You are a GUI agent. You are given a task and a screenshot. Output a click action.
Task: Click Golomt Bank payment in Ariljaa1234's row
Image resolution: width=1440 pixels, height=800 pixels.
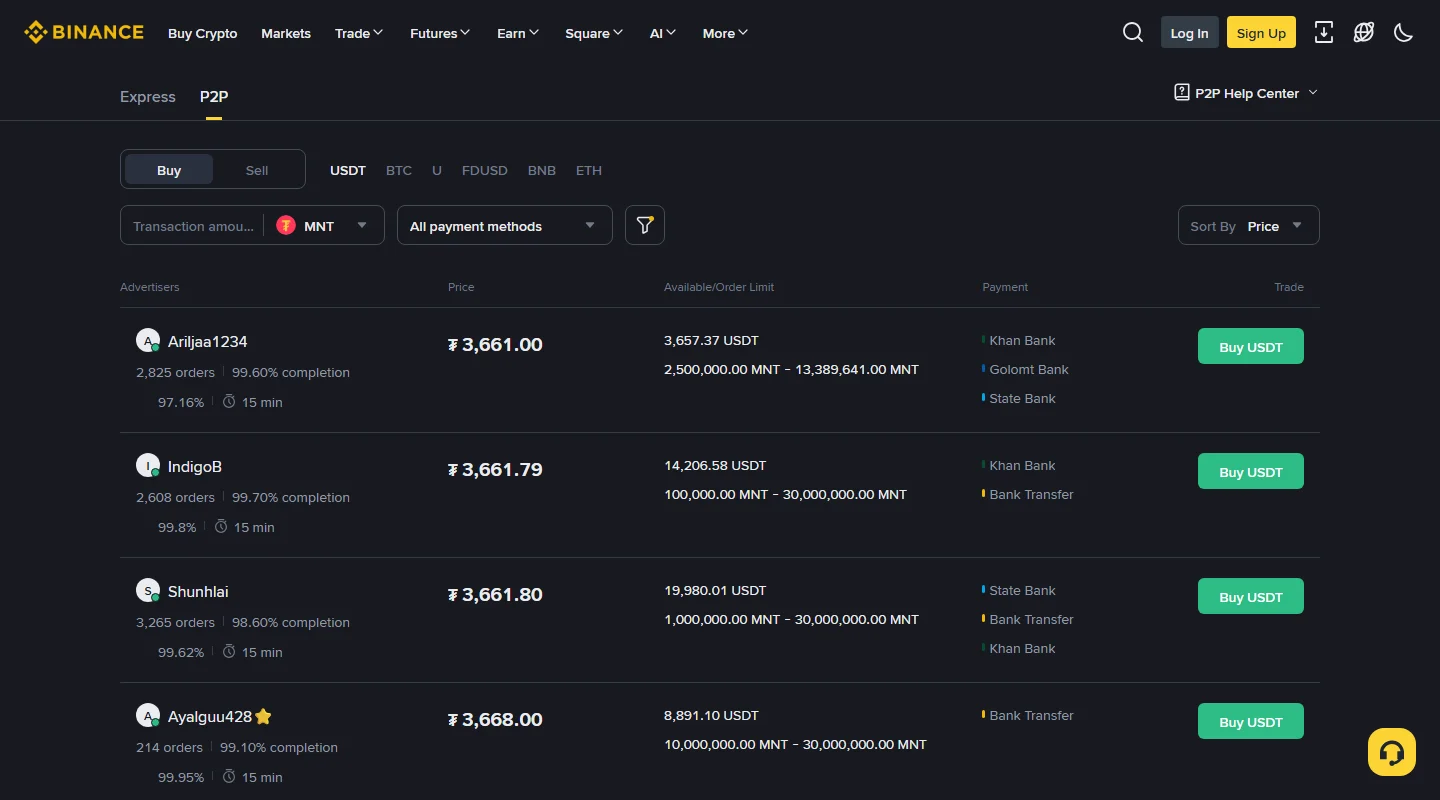tap(1029, 369)
